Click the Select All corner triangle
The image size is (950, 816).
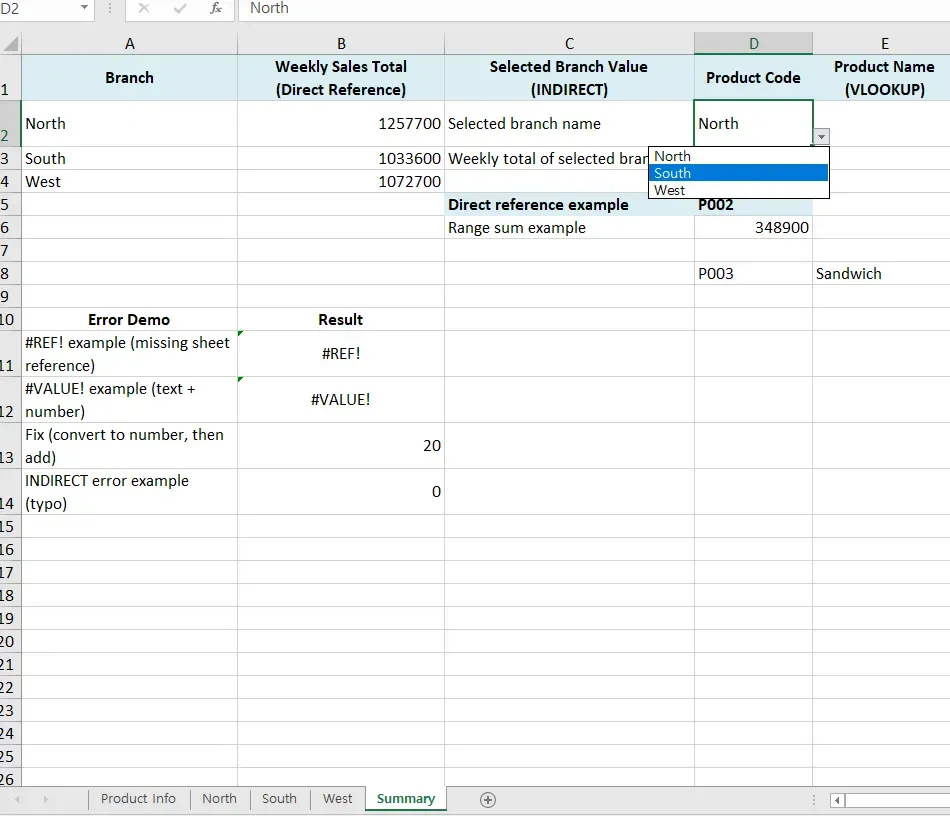[x=10, y=42]
